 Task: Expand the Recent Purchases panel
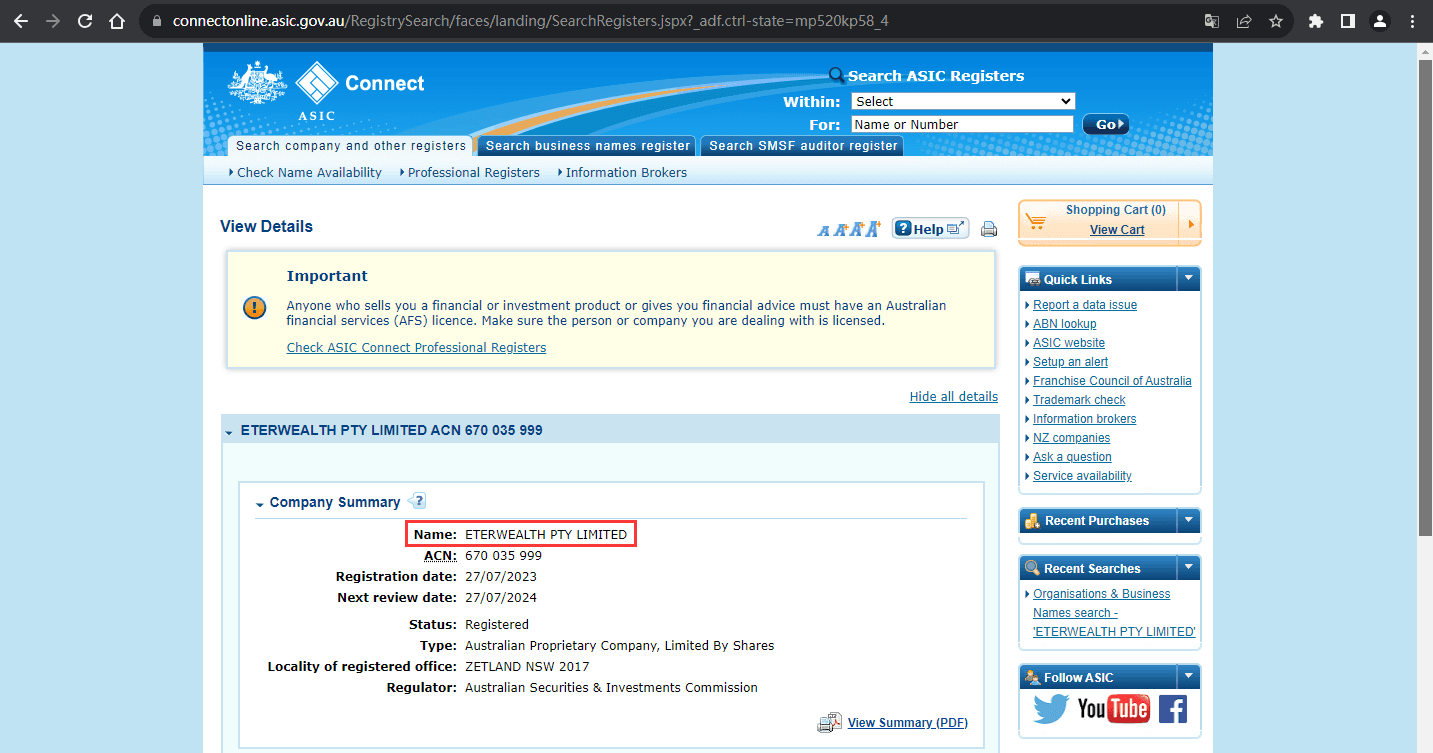pyautogui.click(x=1188, y=520)
